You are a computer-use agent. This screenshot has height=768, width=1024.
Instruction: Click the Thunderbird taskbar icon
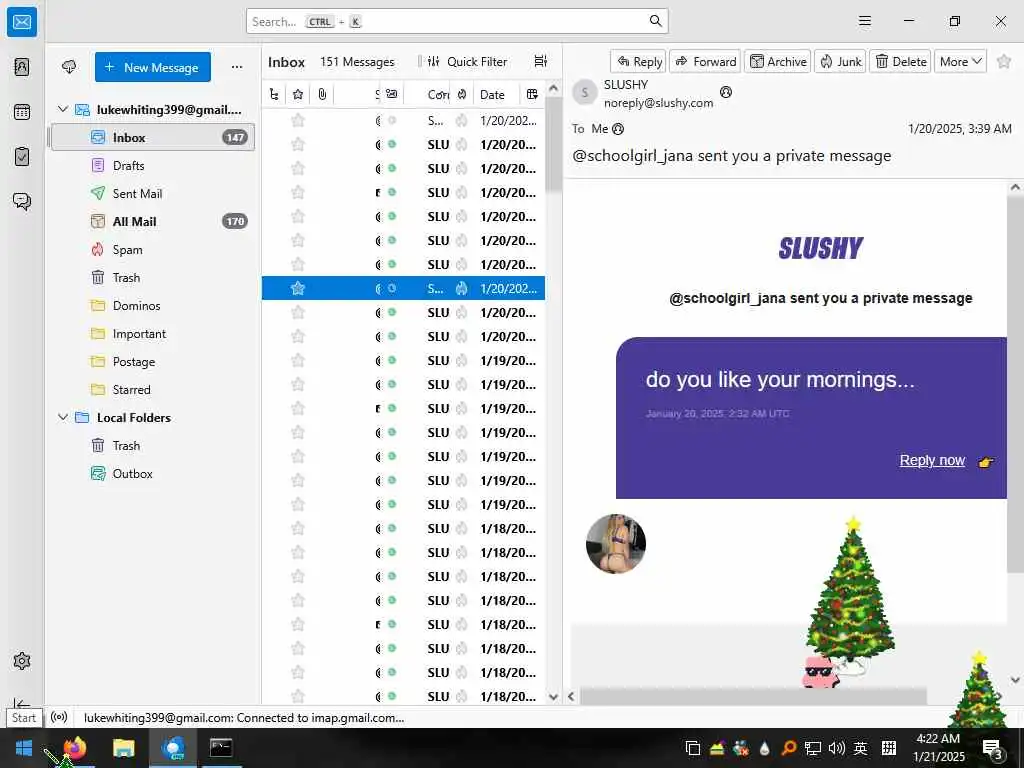pyautogui.click(x=173, y=748)
